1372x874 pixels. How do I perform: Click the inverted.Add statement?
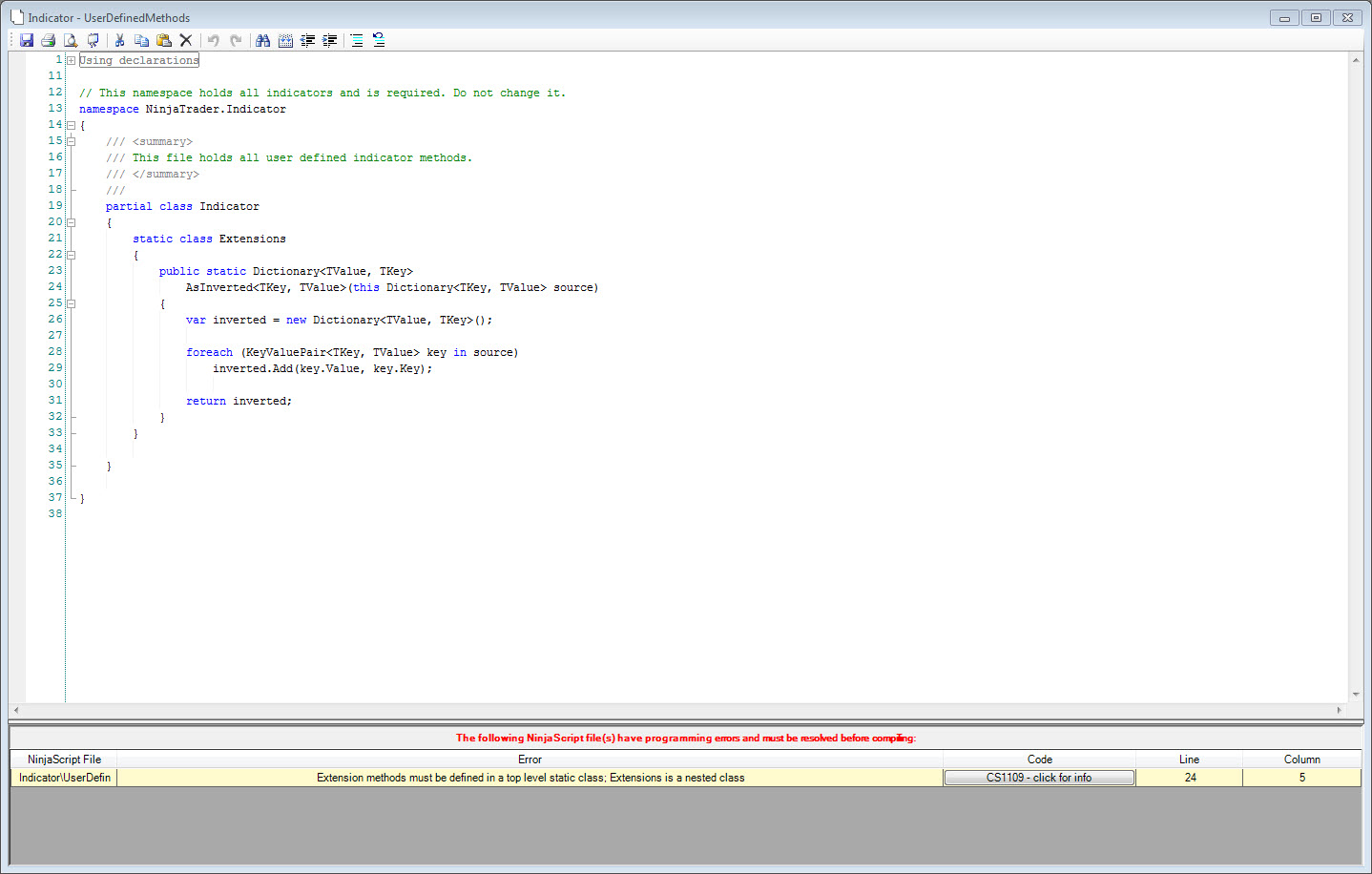322,368
